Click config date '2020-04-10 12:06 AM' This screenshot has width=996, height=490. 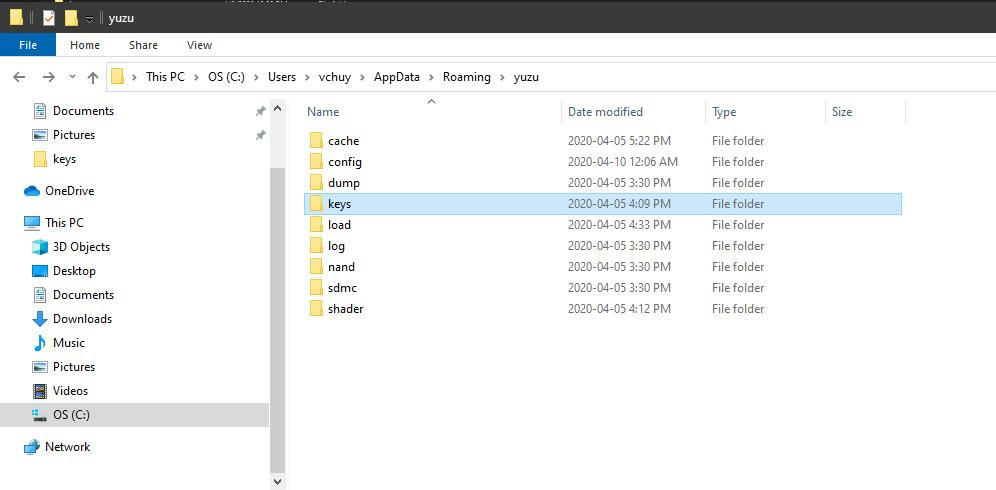622,161
